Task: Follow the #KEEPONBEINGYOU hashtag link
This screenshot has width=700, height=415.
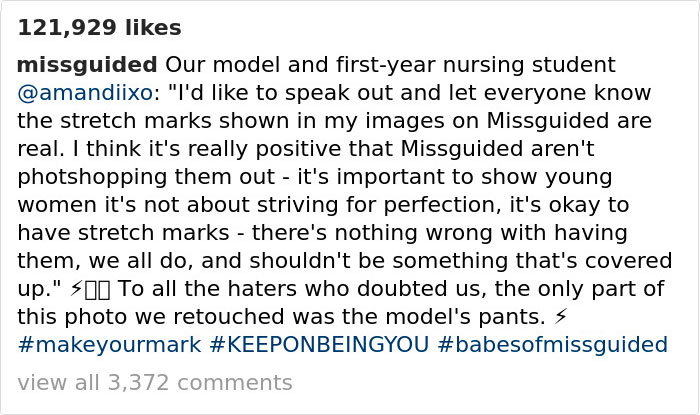Action: tap(319, 345)
